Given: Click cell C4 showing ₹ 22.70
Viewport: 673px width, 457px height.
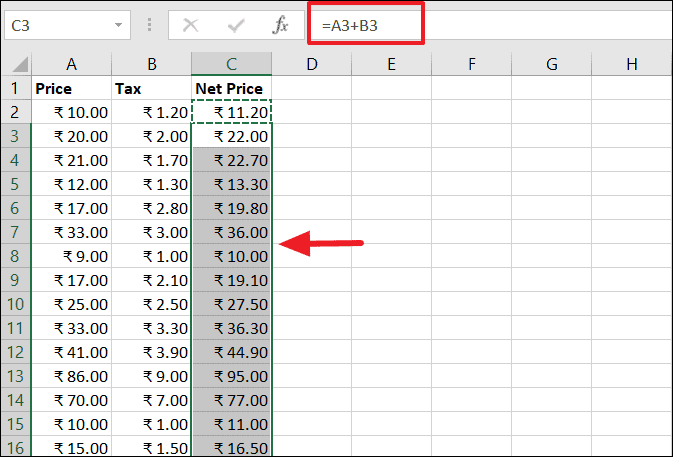Looking at the screenshot, I should [x=231, y=160].
